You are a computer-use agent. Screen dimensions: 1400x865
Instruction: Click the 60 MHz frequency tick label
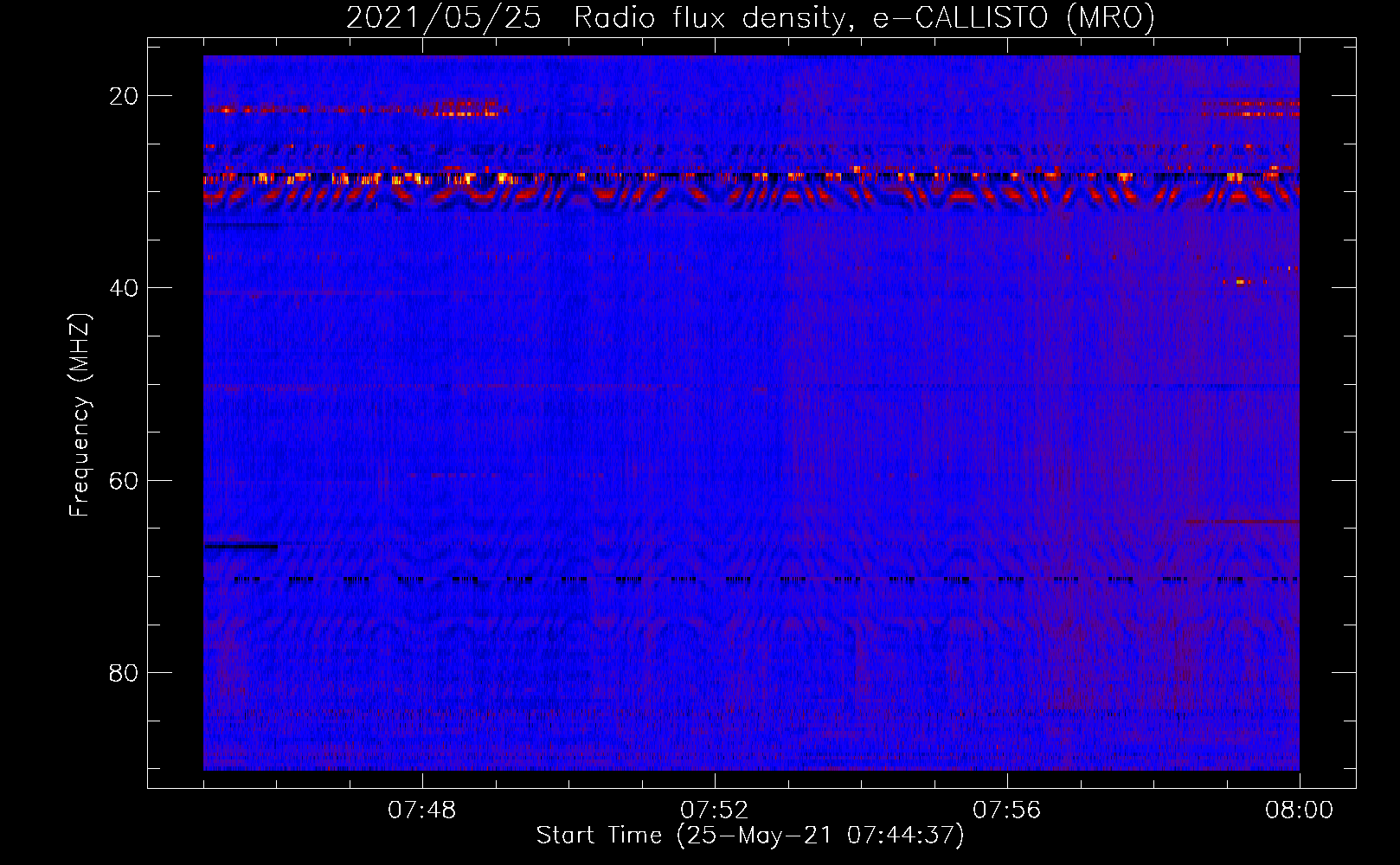click(124, 480)
